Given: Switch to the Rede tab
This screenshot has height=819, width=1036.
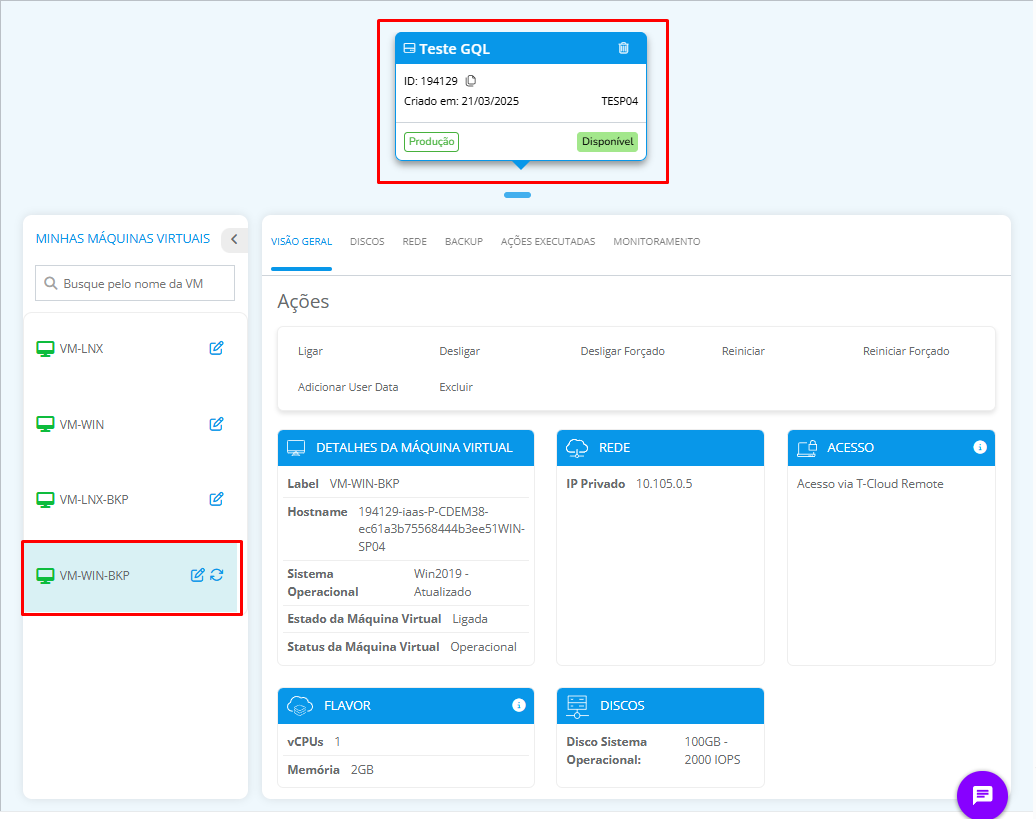Looking at the screenshot, I should pyautogui.click(x=414, y=242).
